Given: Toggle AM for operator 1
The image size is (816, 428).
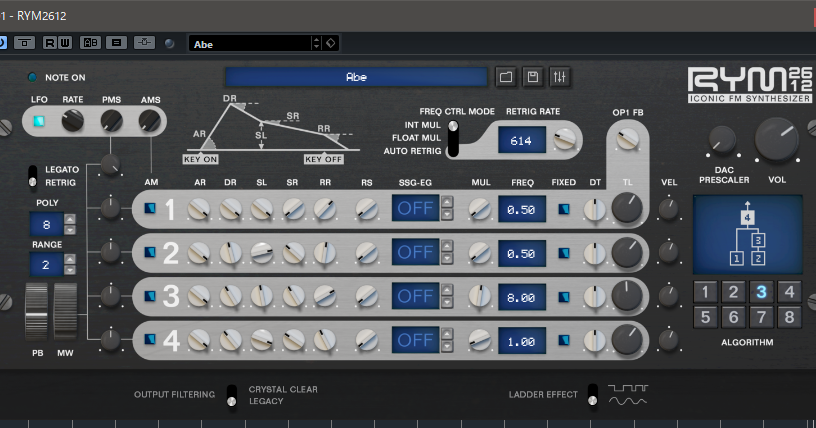Looking at the screenshot, I should 150,208.
